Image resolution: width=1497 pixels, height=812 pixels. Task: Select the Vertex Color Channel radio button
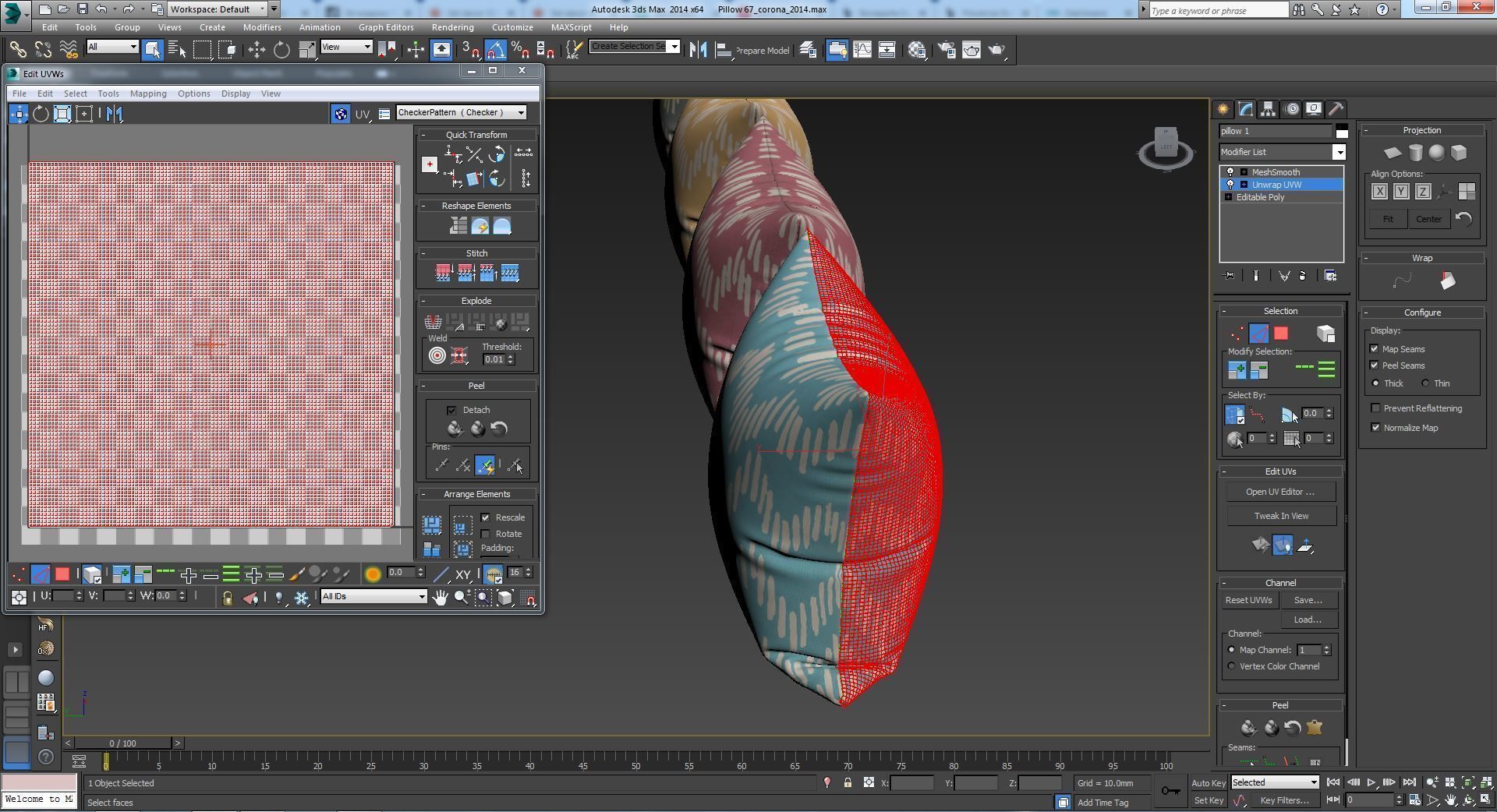[x=1232, y=666]
